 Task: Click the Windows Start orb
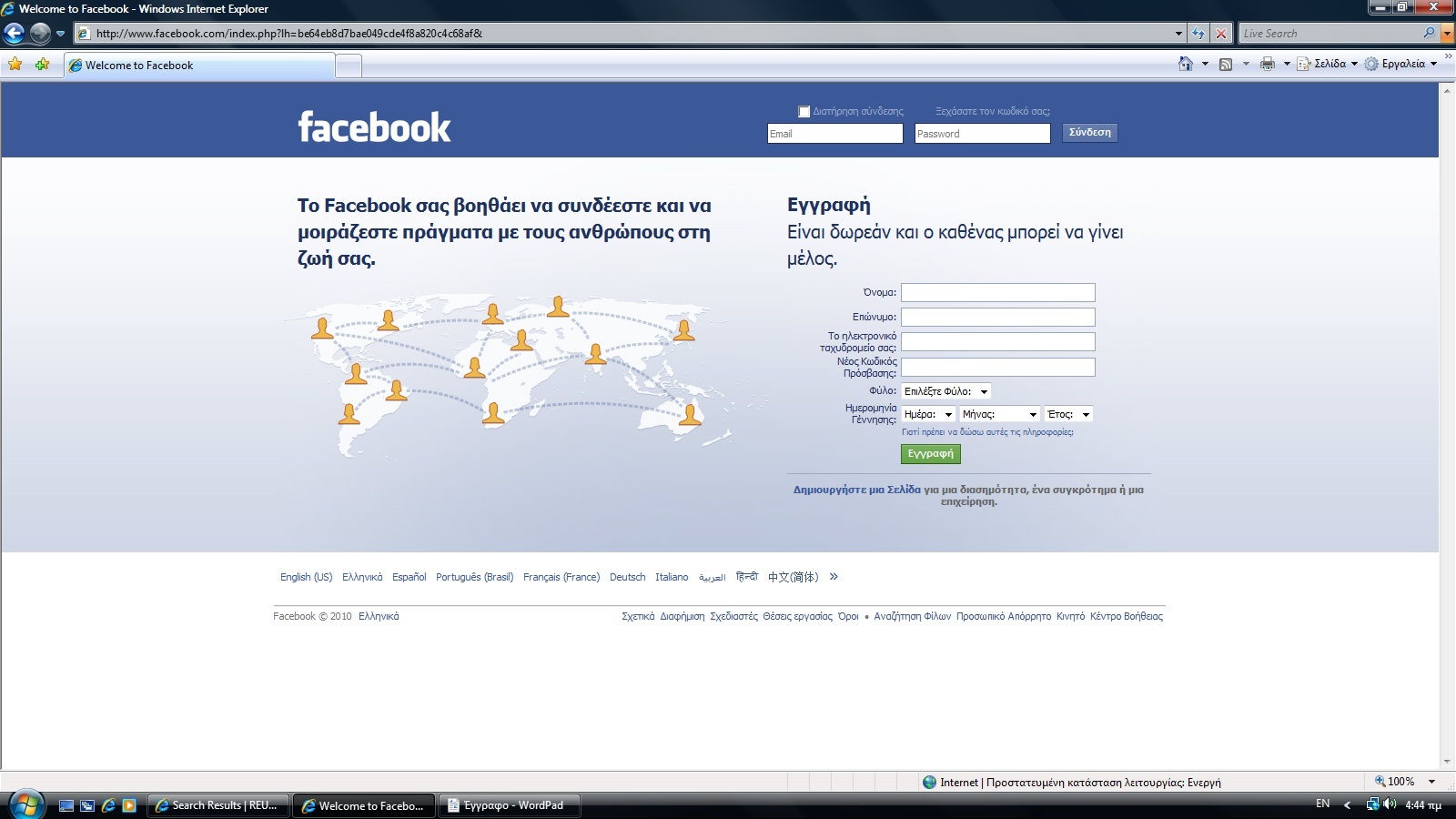pos(25,804)
